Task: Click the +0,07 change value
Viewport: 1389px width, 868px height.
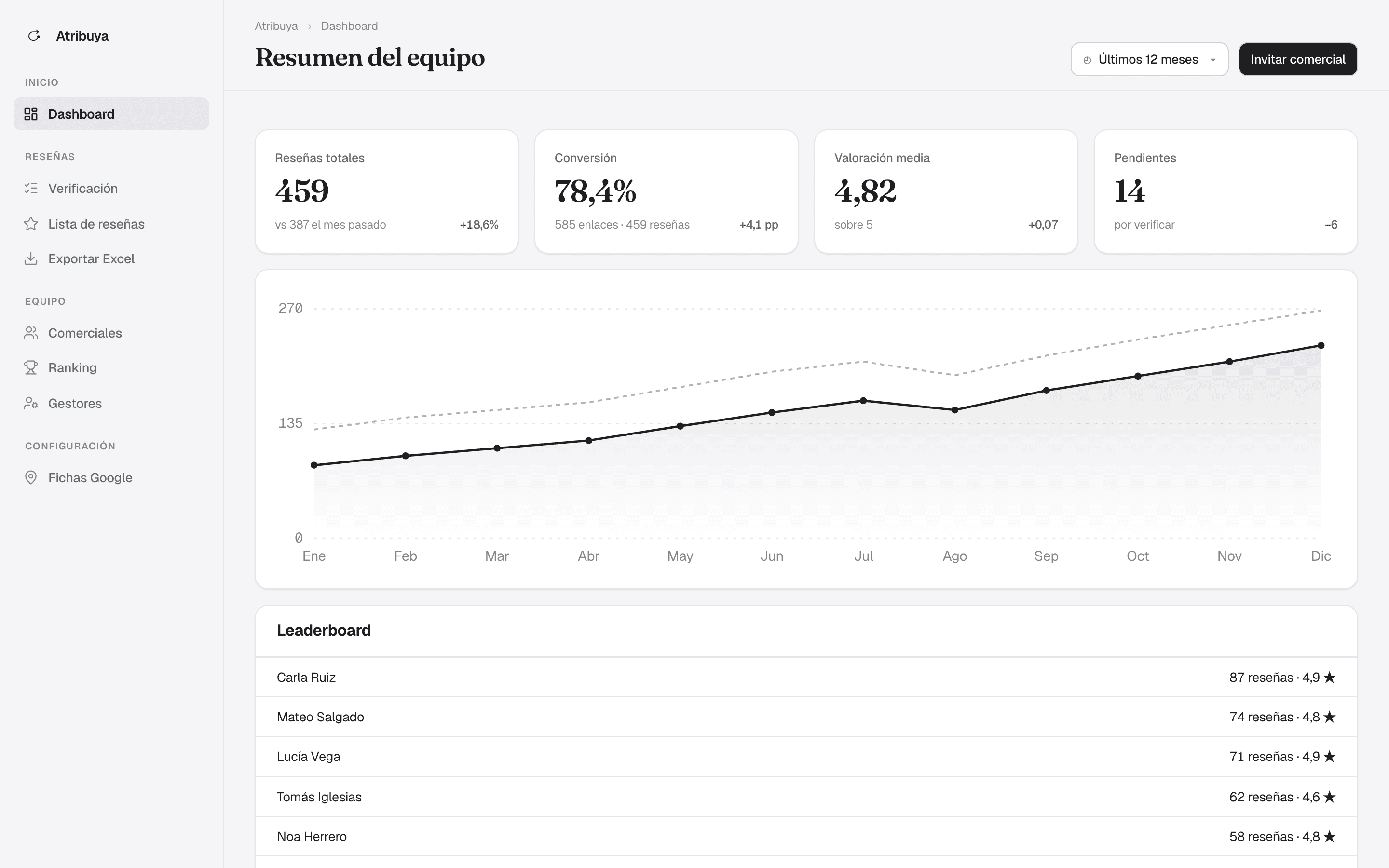Action: click(1043, 224)
